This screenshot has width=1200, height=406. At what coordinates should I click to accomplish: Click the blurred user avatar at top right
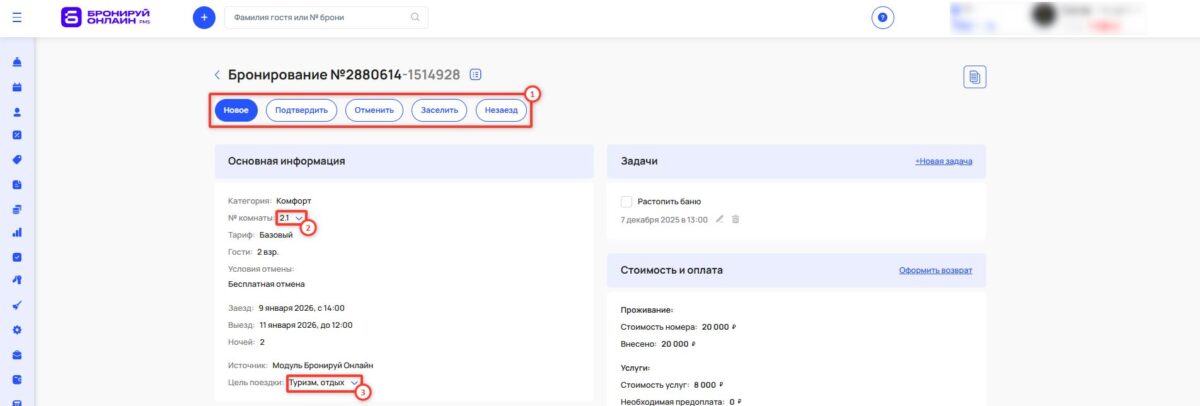(x=1044, y=16)
